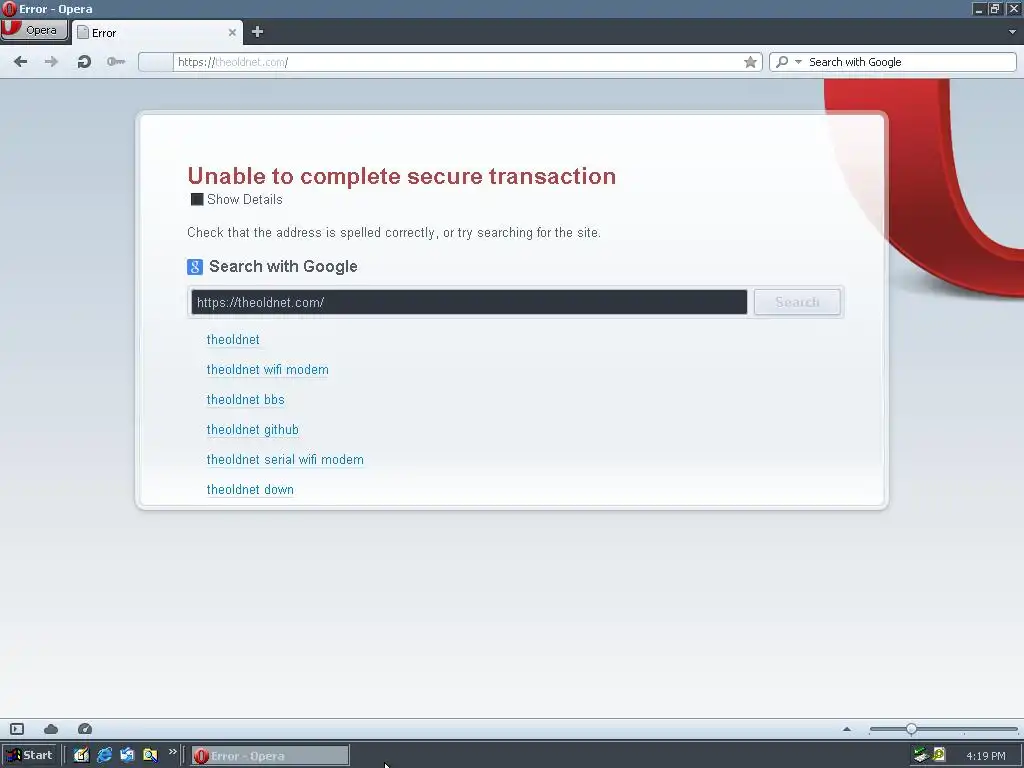Click the 'Unable to complete secure transaction' heading
1024x768 pixels.
402,176
